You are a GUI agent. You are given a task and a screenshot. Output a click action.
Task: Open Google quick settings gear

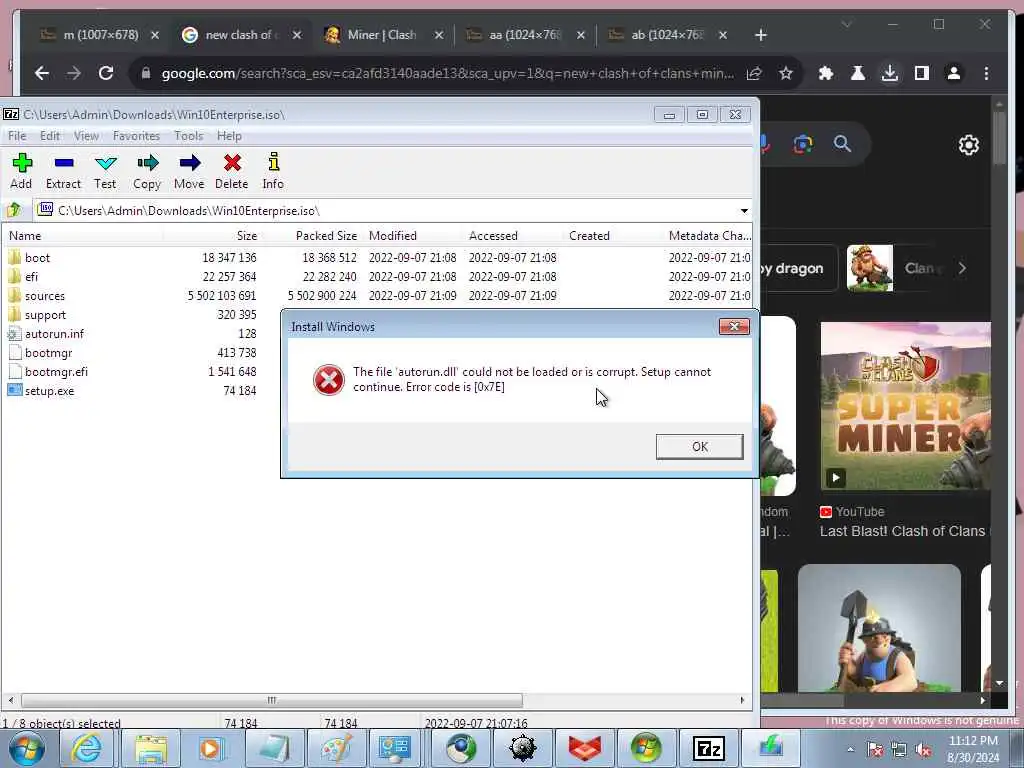[x=968, y=144]
